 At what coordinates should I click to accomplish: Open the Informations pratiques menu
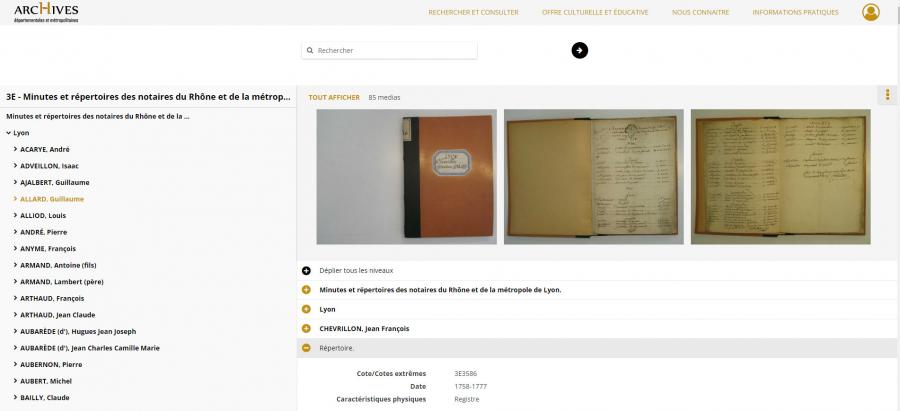click(795, 12)
